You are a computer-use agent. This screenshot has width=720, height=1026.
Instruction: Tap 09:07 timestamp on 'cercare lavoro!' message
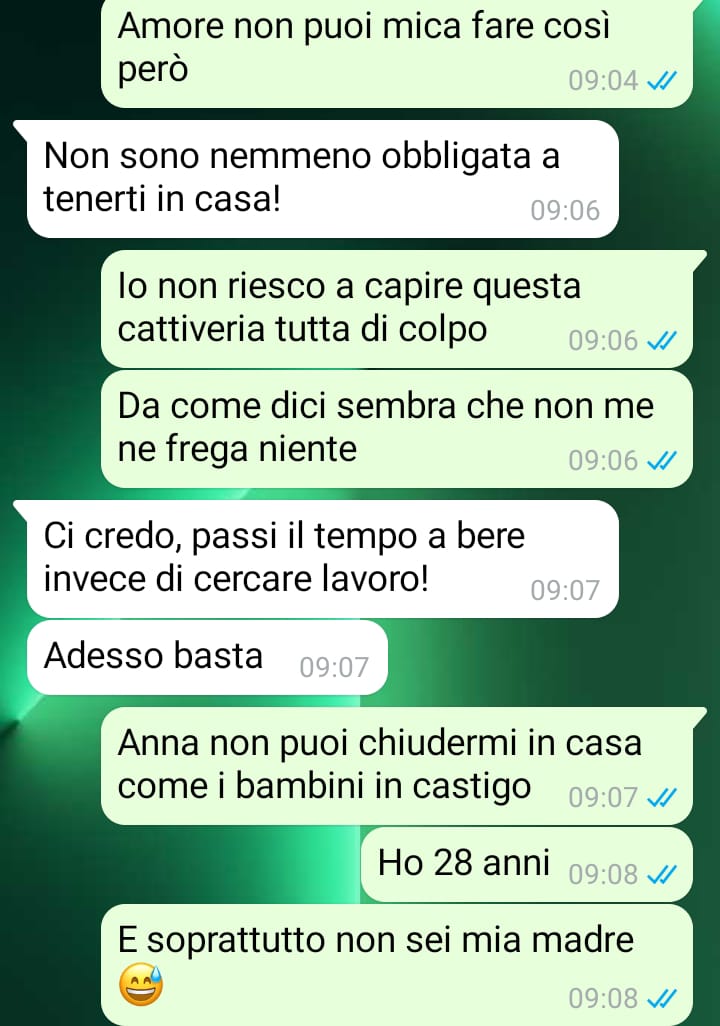pyautogui.click(x=565, y=590)
